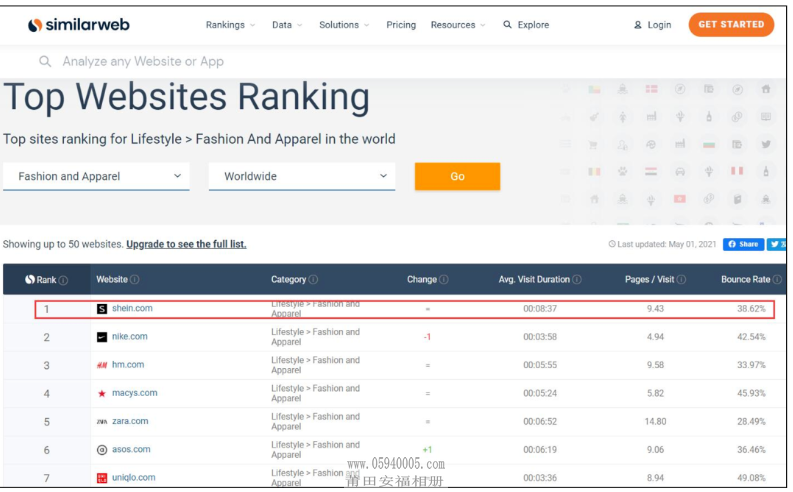Screen dimensions: 793x492
Task: Click the Bounce Rate header text
Action: point(745,280)
